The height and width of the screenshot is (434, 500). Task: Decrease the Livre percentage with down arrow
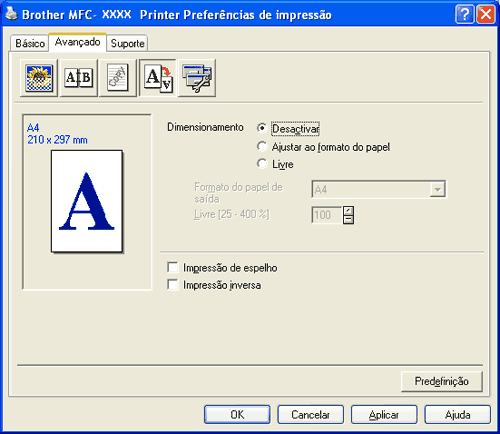[x=348, y=219]
